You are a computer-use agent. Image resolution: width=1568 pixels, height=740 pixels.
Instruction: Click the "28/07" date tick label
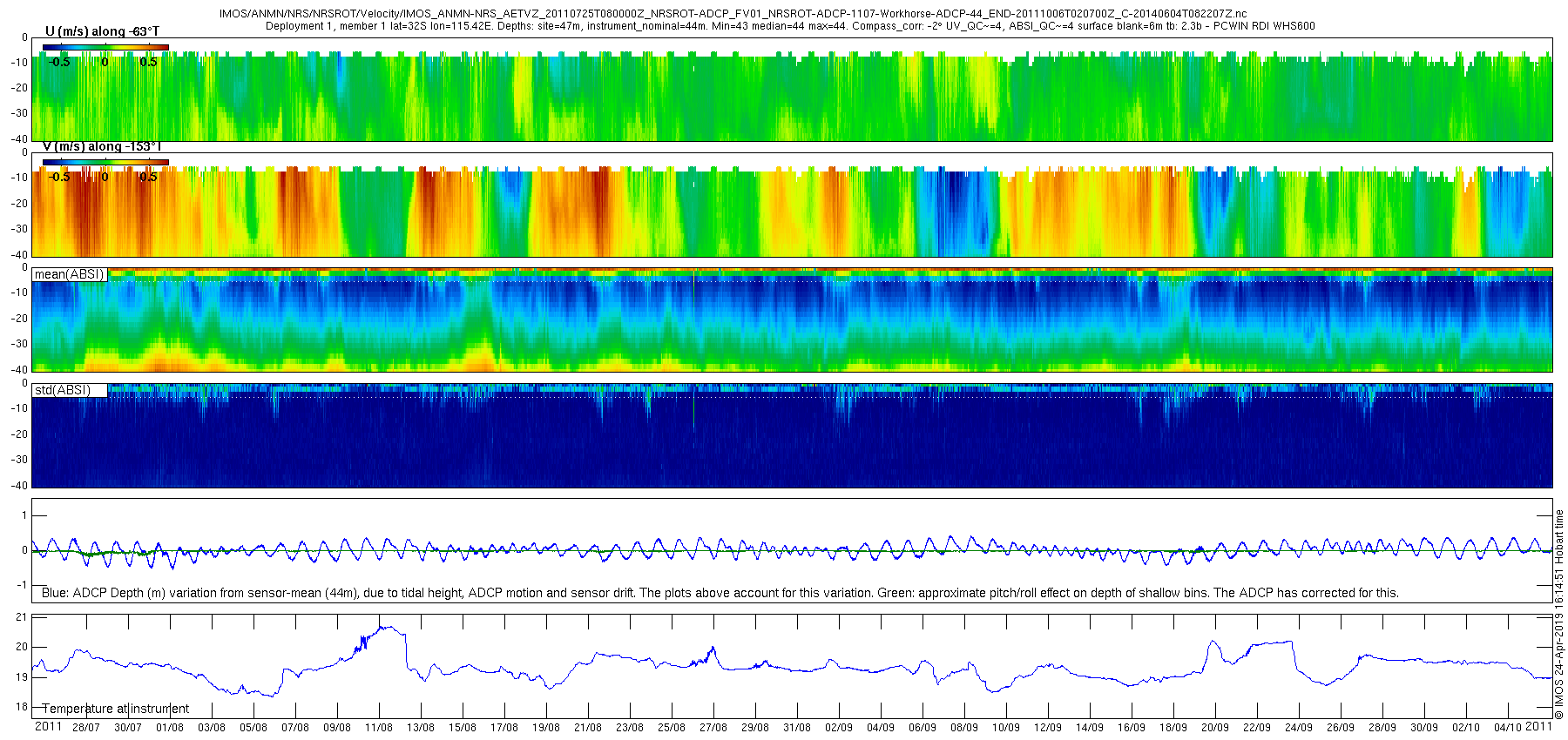85,728
